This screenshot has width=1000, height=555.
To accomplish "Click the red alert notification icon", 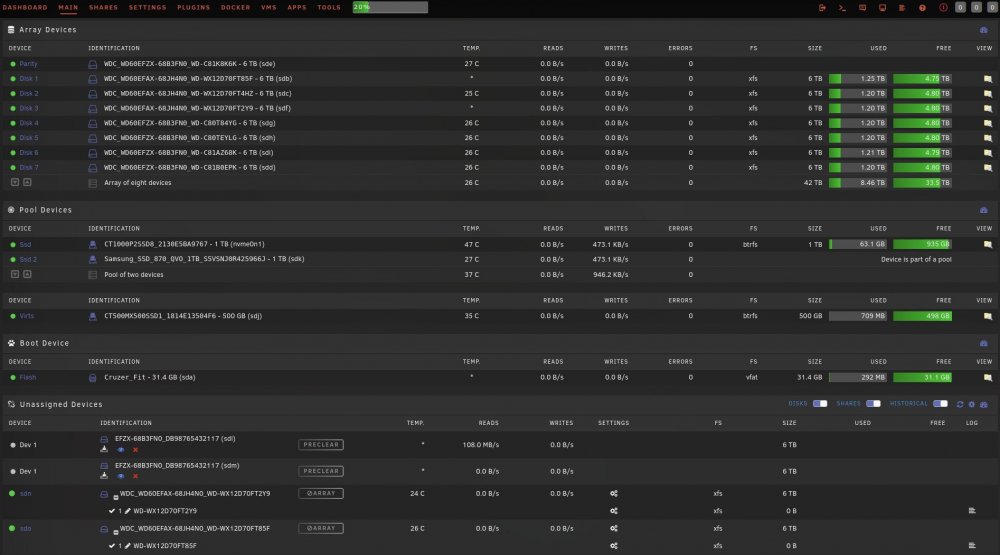I will [x=943, y=8].
